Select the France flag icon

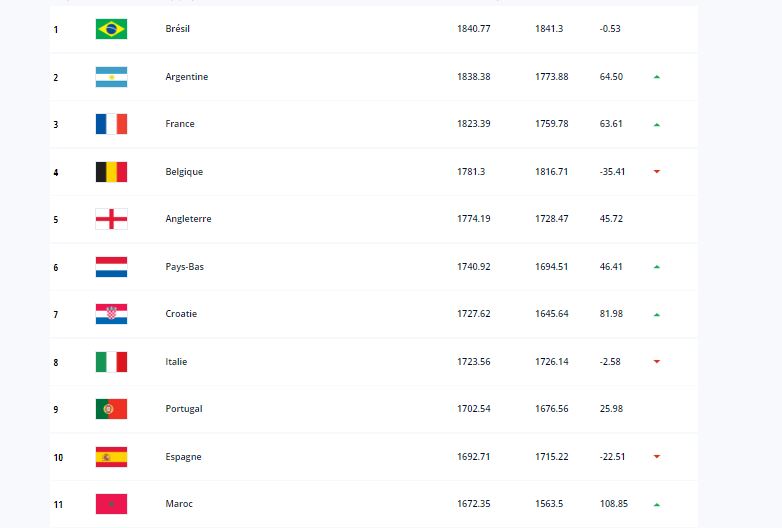pyautogui.click(x=111, y=124)
